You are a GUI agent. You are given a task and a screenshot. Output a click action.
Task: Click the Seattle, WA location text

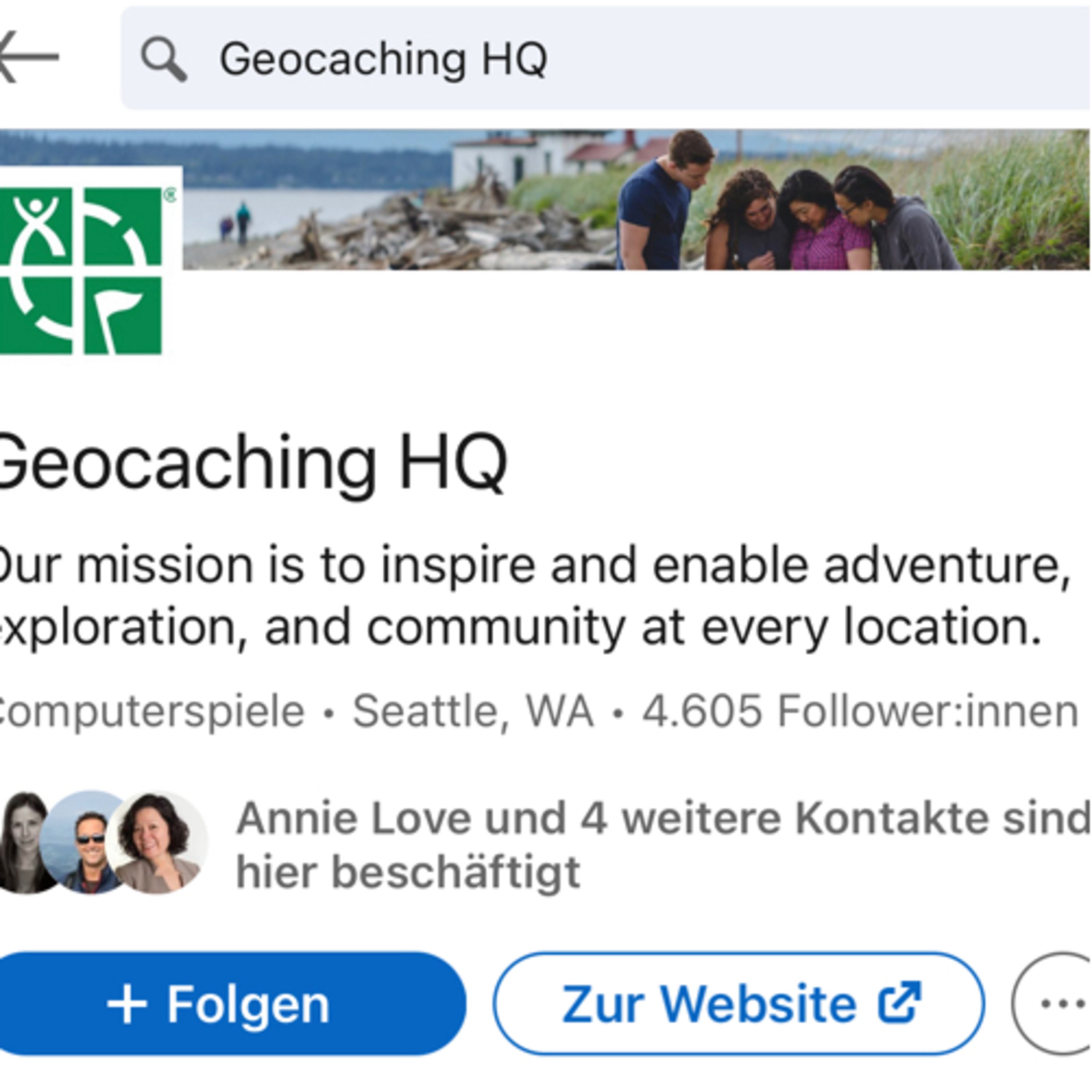pos(472,711)
